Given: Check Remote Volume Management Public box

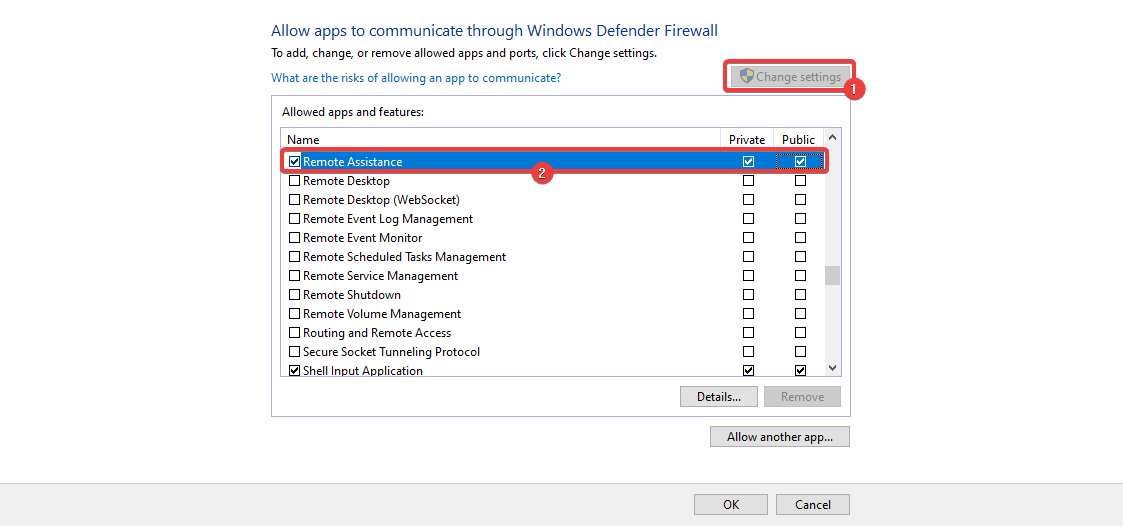Looking at the screenshot, I should pos(801,314).
